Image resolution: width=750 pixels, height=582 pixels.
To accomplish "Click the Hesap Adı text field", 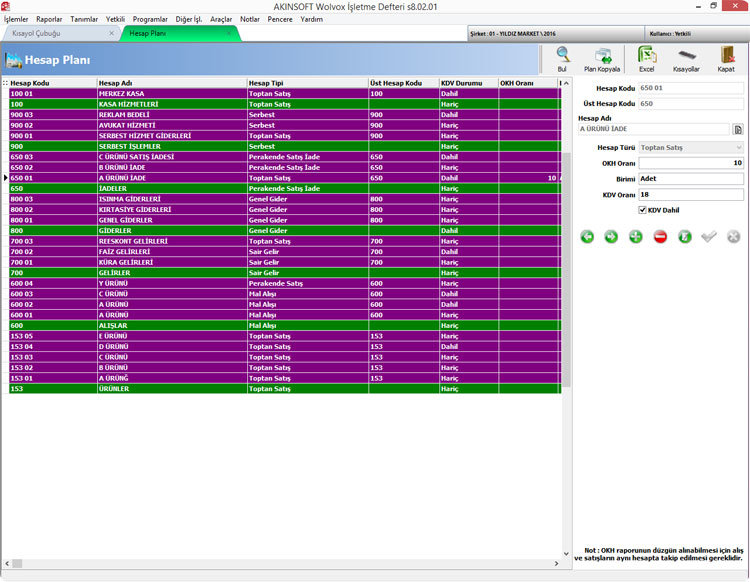I will point(653,129).
